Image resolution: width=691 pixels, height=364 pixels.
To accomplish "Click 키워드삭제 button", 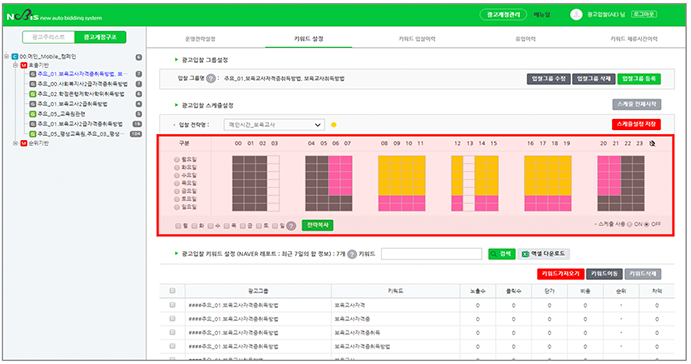I will (643, 274).
